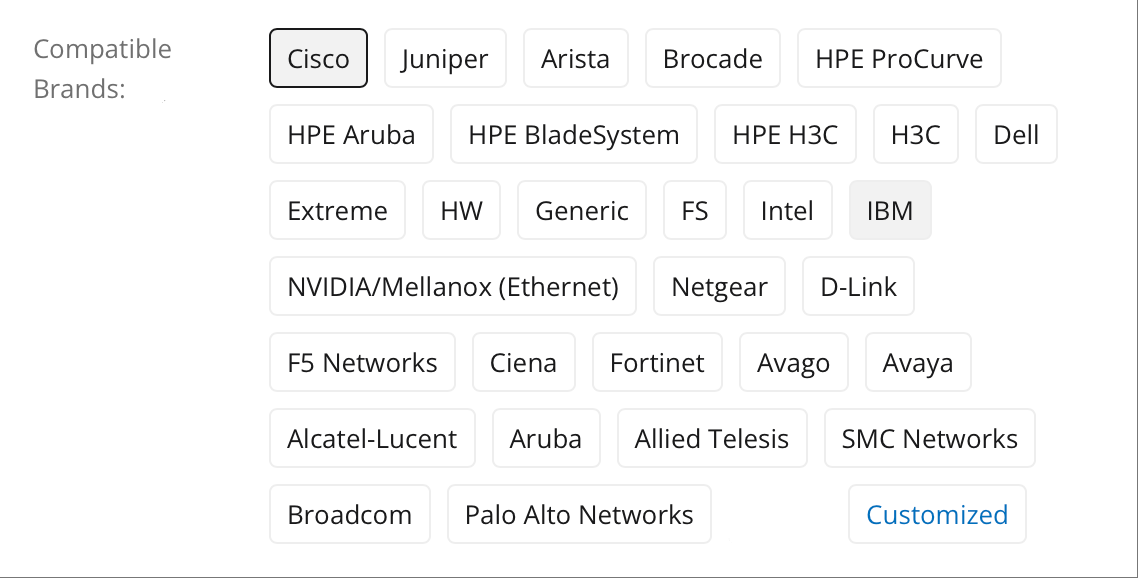The height and width of the screenshot is (578, 1138).
Task: Select the HPE Aruba option
Action: click(x=351, y=135)
